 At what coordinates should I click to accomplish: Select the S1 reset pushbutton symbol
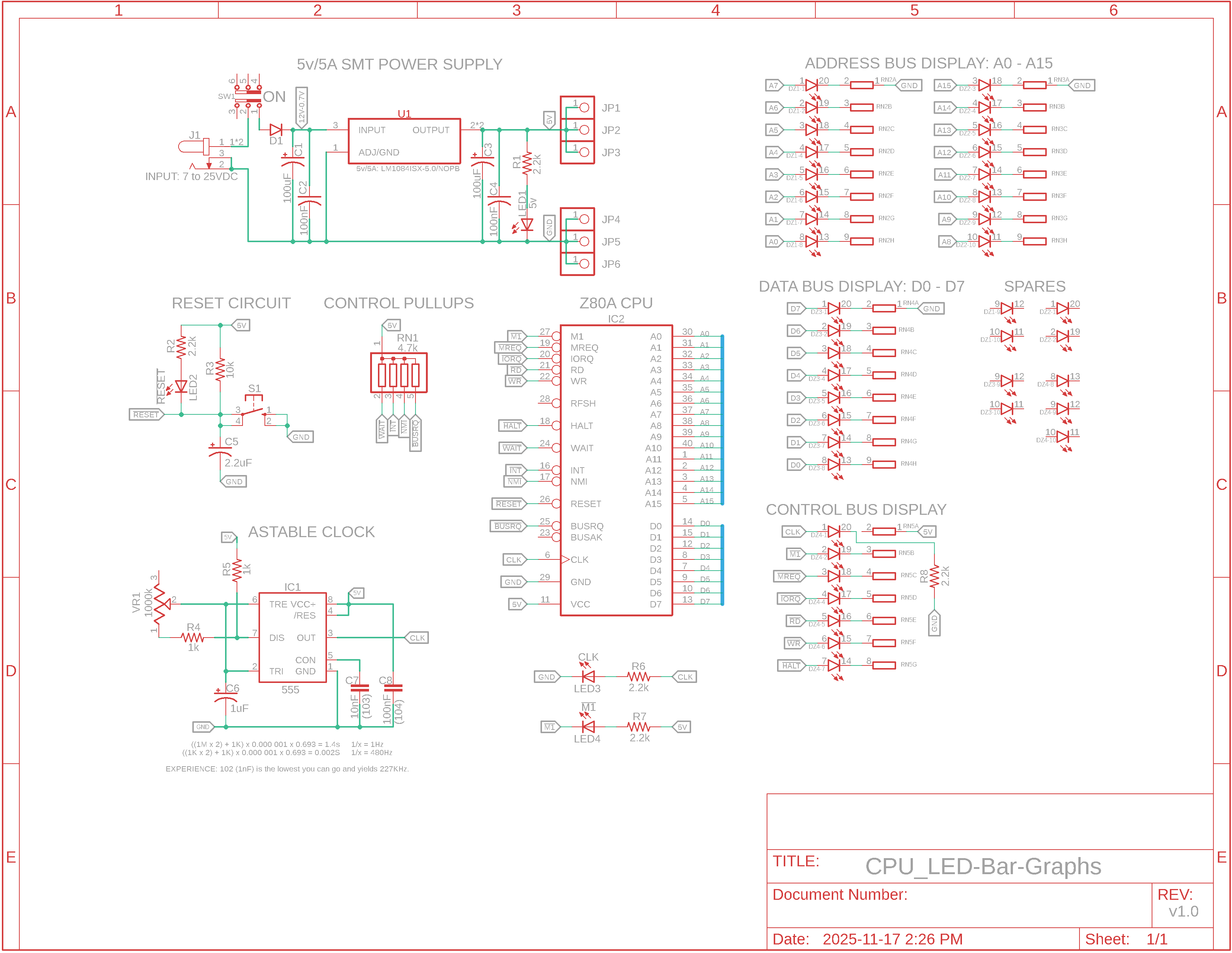(x=254, y=410)
